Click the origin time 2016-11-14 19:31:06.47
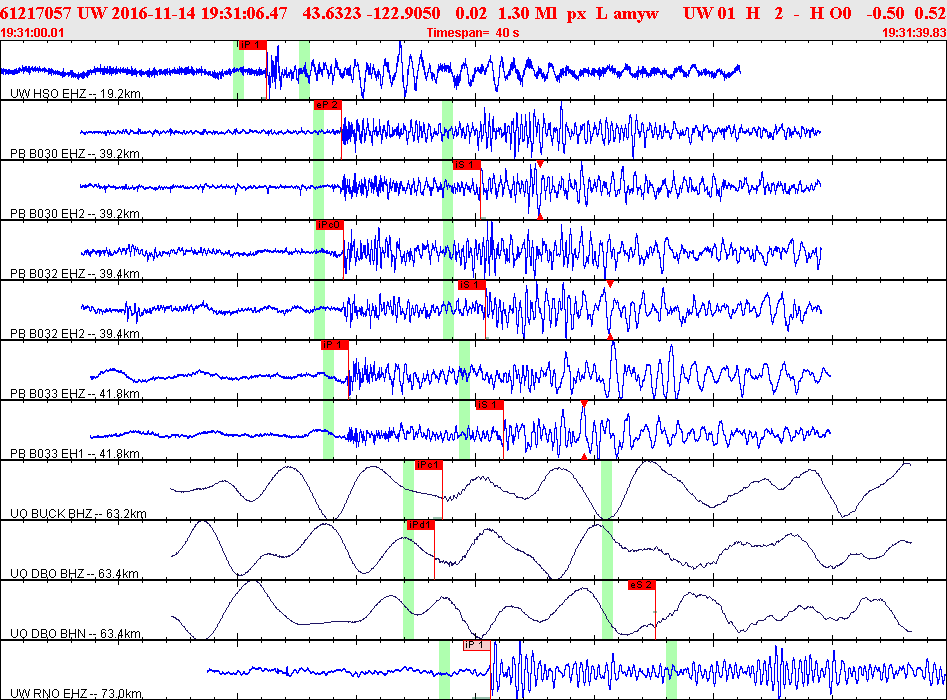This screenshot has height=700, width=947. click(x=197, y=13)
